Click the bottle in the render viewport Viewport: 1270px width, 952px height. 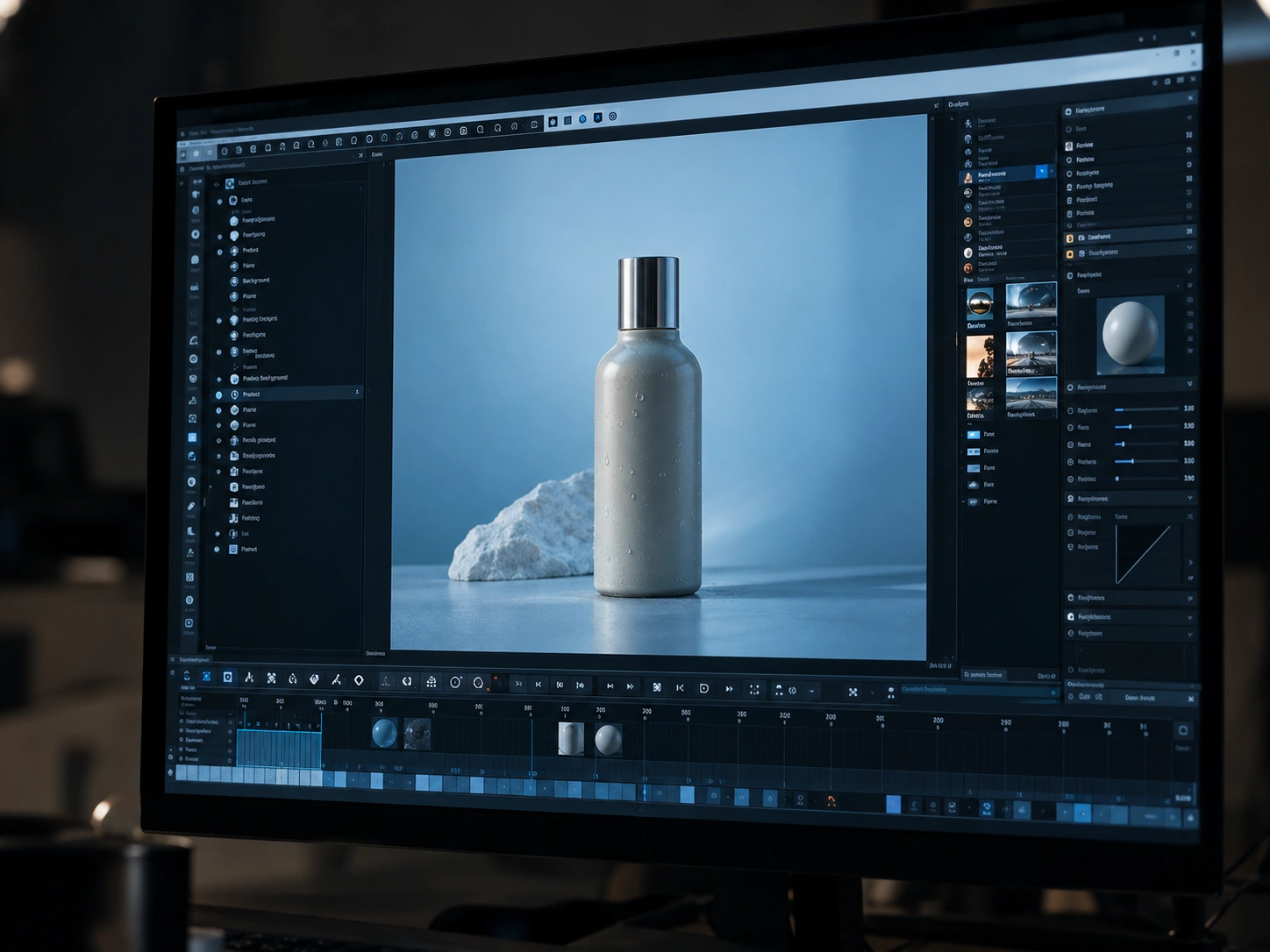pyautogui.click(x=648, y=428)
